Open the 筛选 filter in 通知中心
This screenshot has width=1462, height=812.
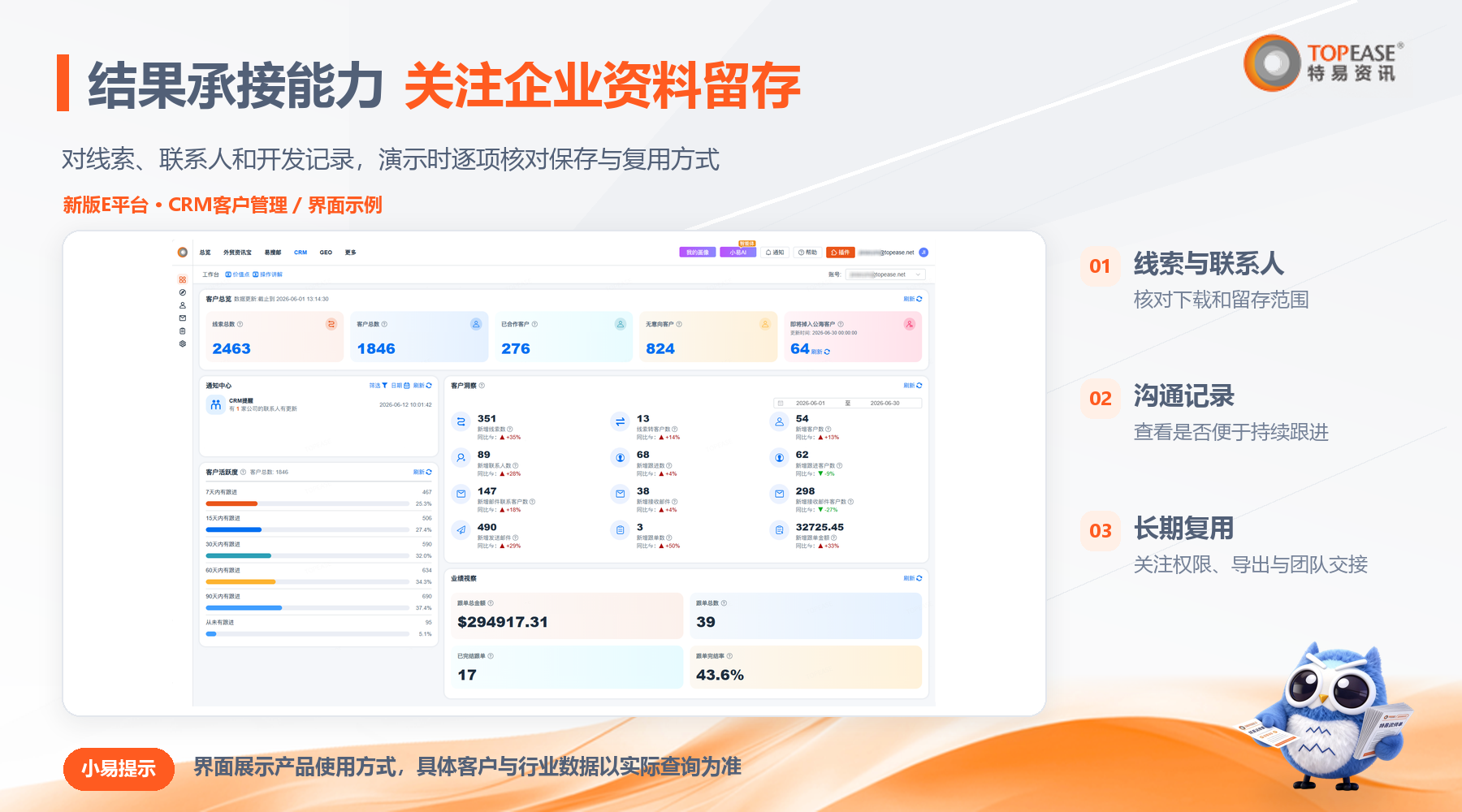click(378, 386)
